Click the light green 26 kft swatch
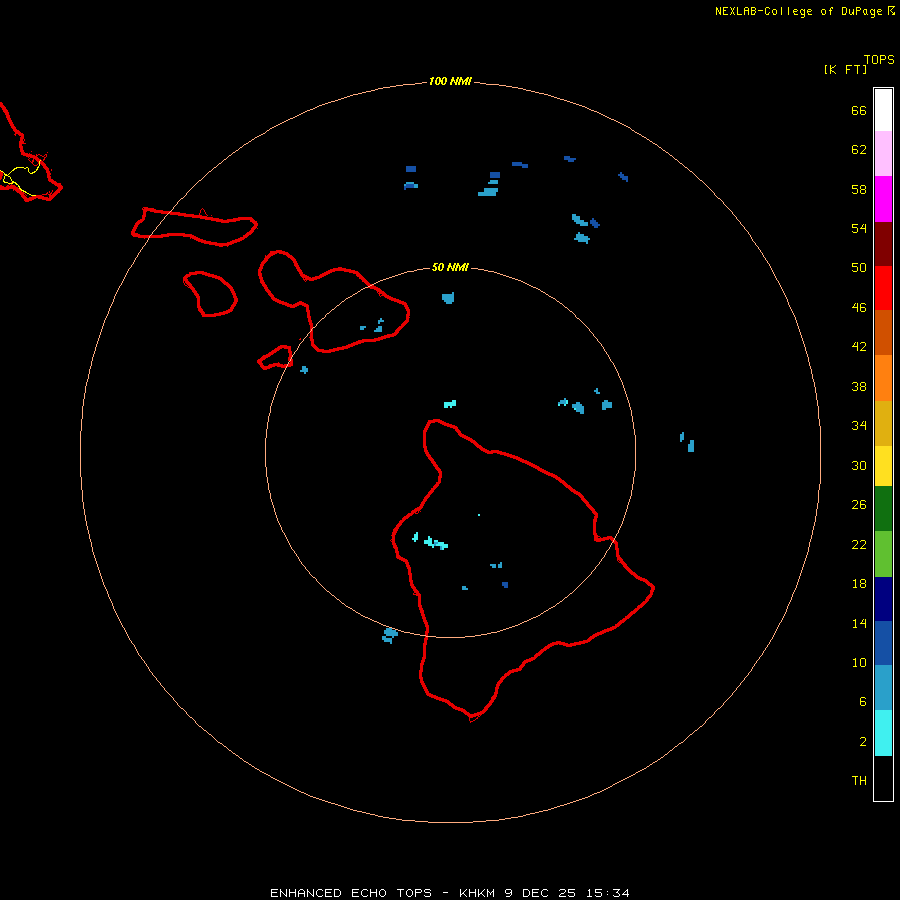Viewport: 900px width, 900px height. tap(883, 554)
